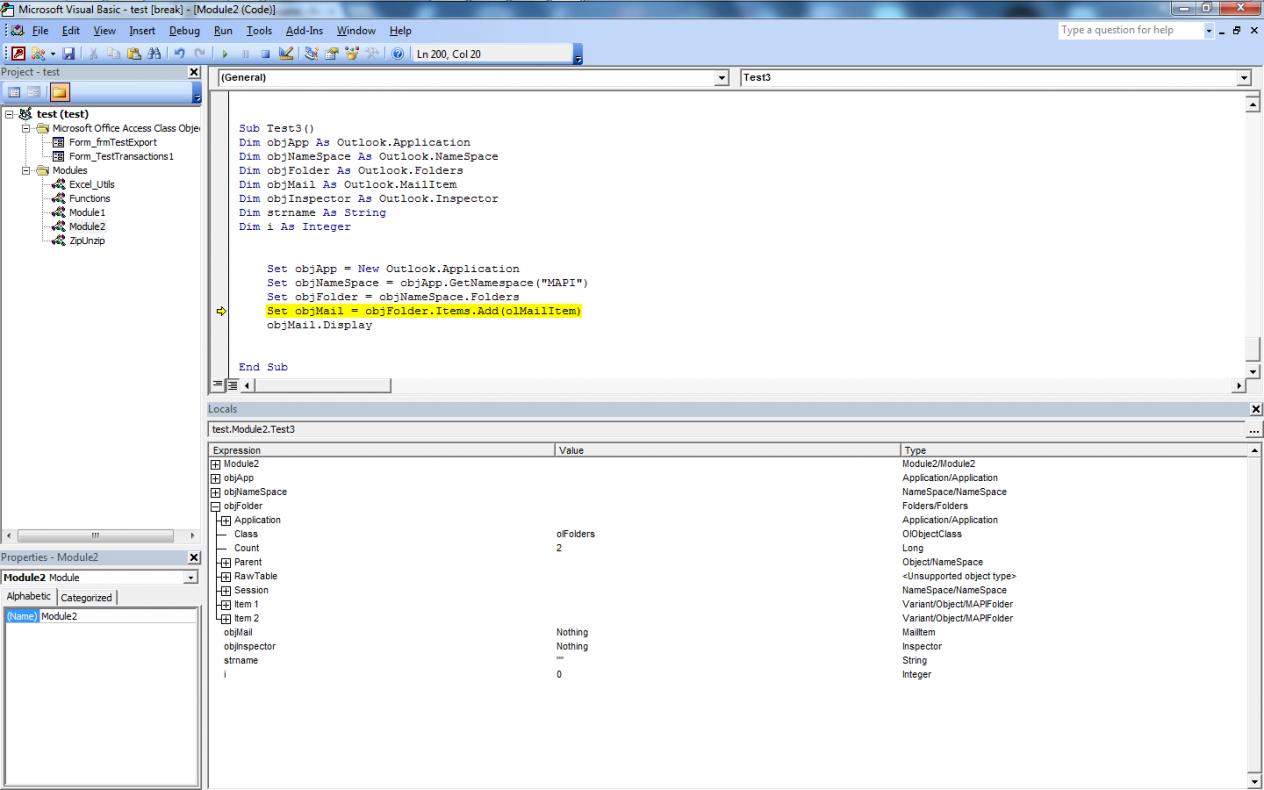
Task: Switch to Full Module View at editor bottom
Action: tap(232, 385)
